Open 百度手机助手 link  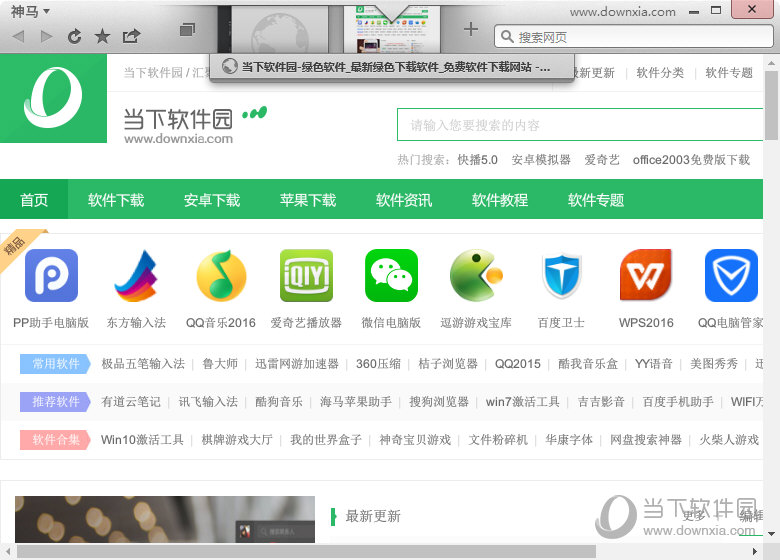(x=678, y=401)
